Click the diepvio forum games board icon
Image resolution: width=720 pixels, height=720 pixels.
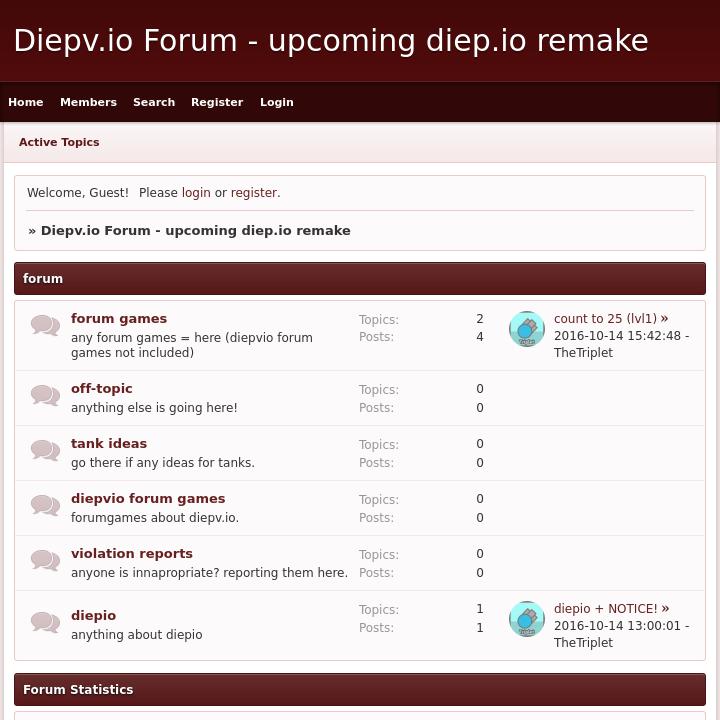pyautogui.click(x=45, y=505)
